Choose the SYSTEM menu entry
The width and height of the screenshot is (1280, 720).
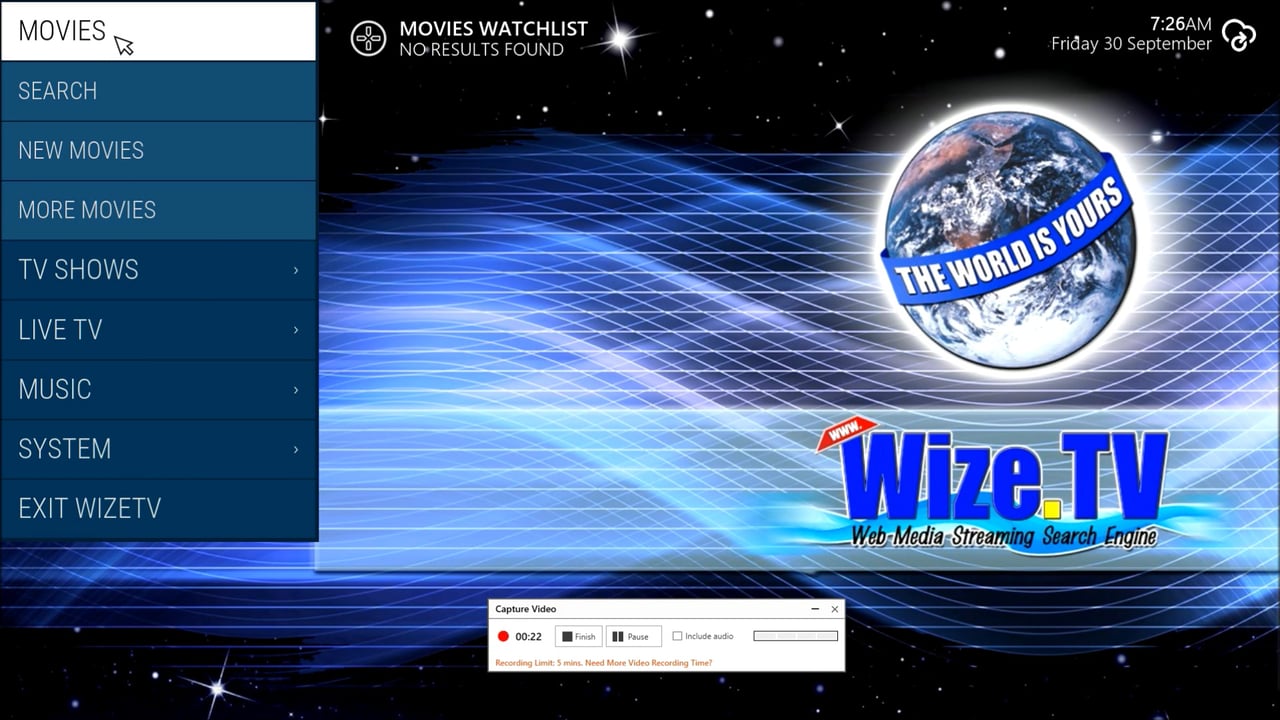(158, 449)
